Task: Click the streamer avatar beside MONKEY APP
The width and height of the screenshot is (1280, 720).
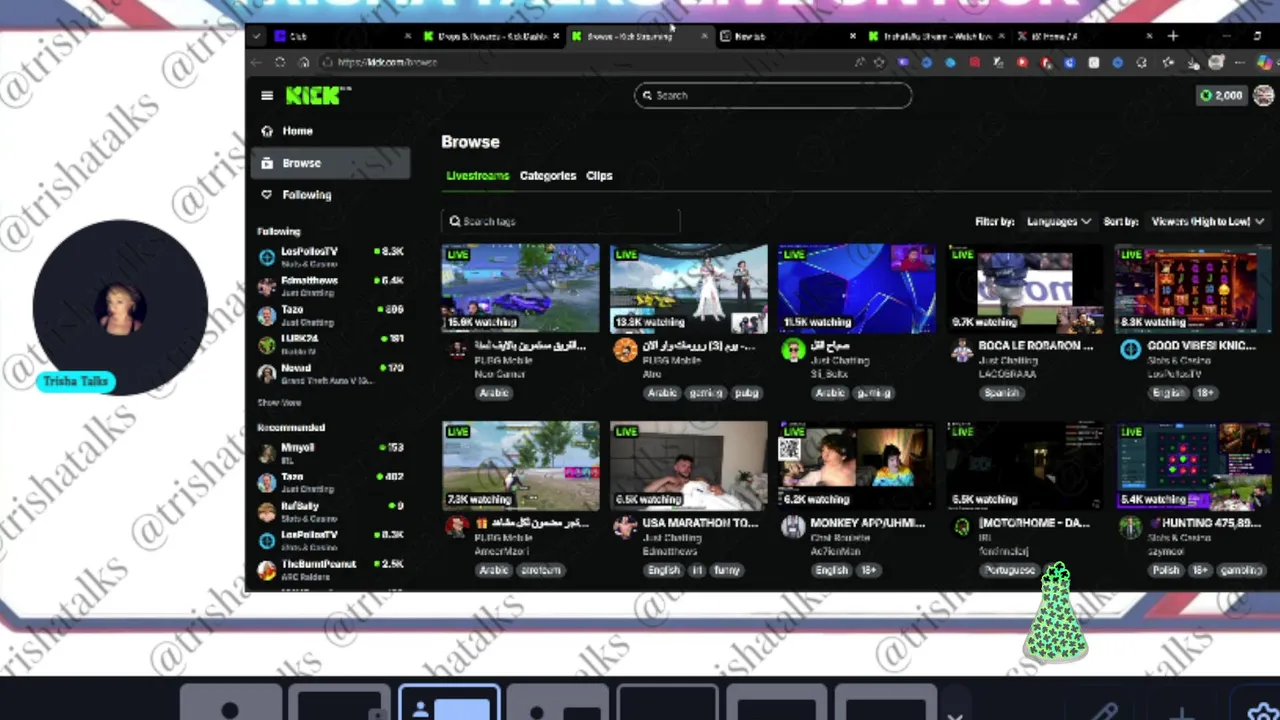Action: tap(793, 527)
